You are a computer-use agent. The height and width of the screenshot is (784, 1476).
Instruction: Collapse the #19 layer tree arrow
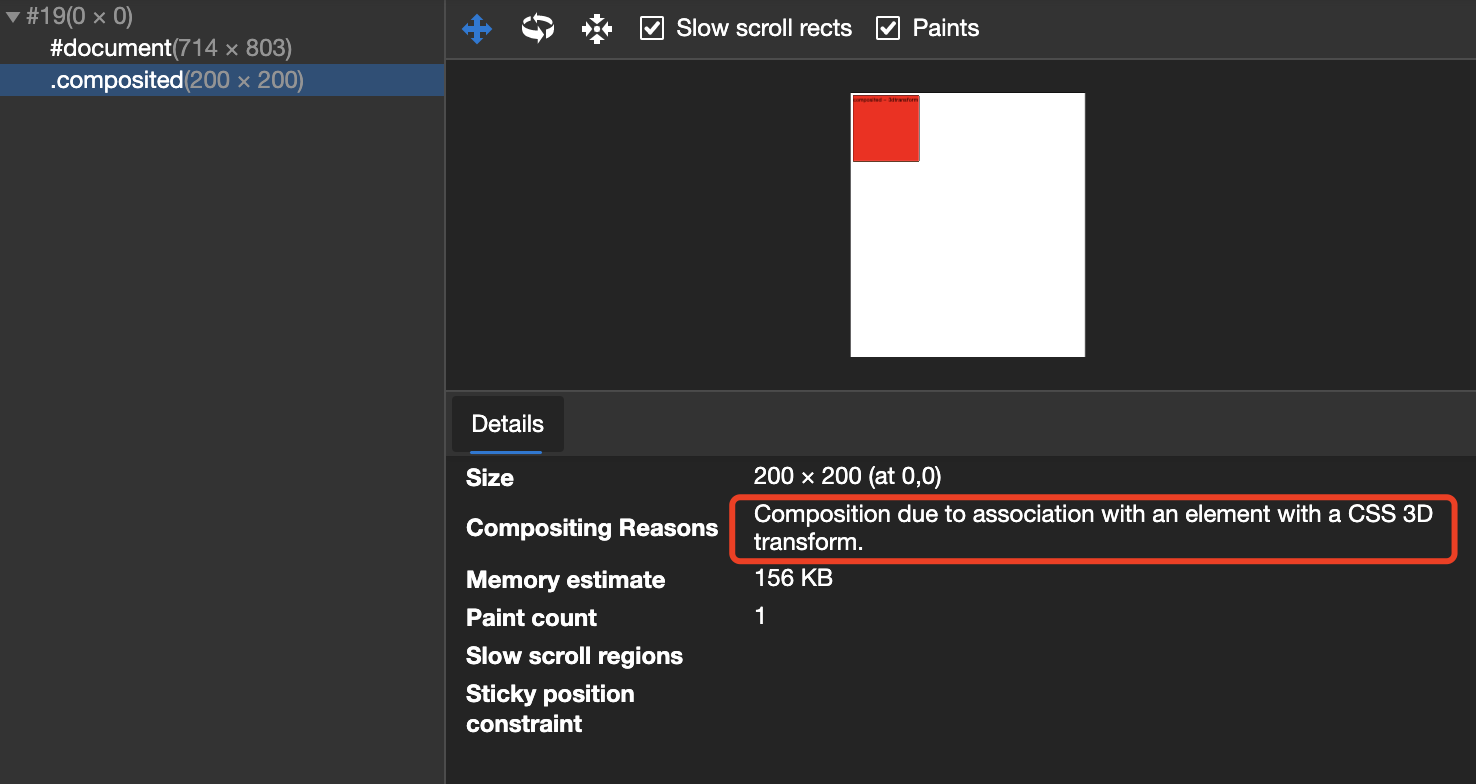pos(13,17)
